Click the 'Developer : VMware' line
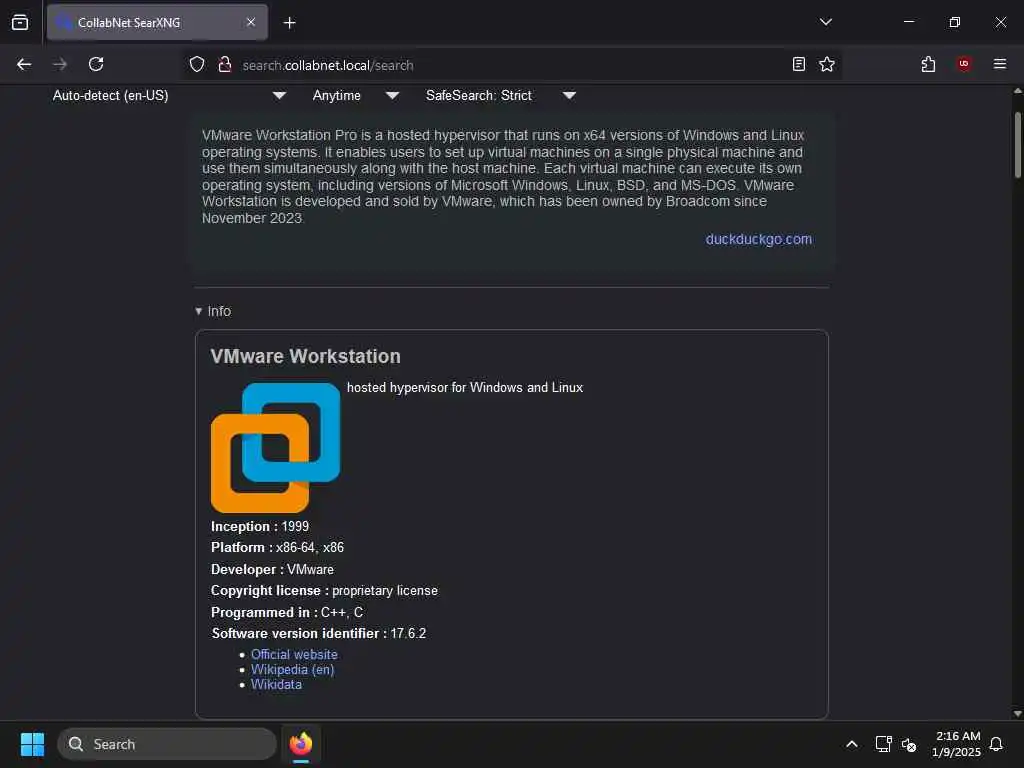The width and height of the screenshot is (1024, 768). tap(272, 569)
